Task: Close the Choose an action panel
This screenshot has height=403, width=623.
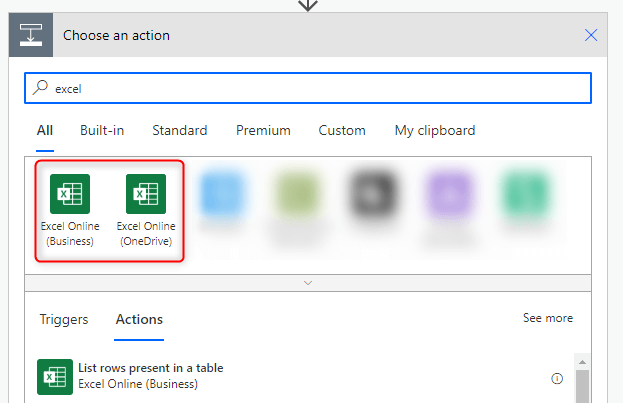Action: pyautogui.click(x=591, y=35)
